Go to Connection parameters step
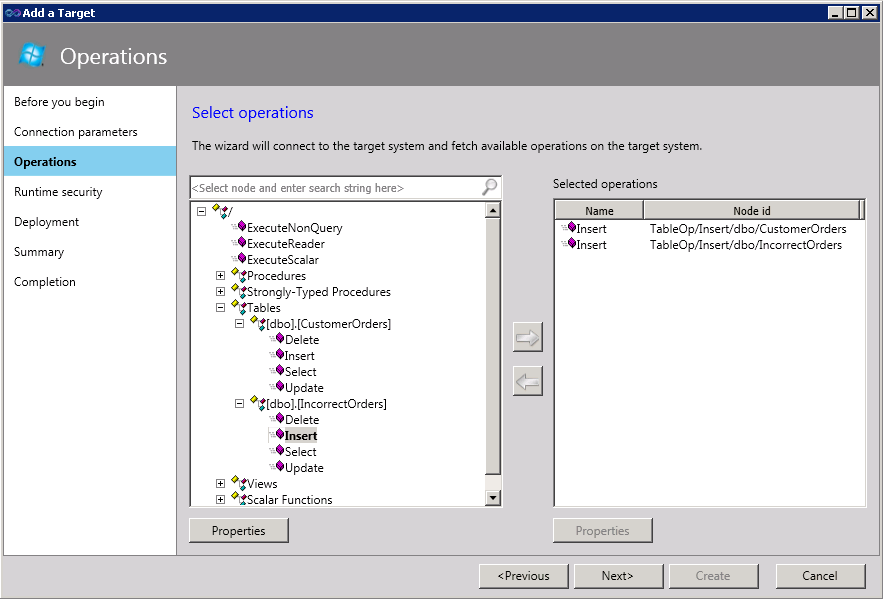883x599 pixels. point(76,132)
